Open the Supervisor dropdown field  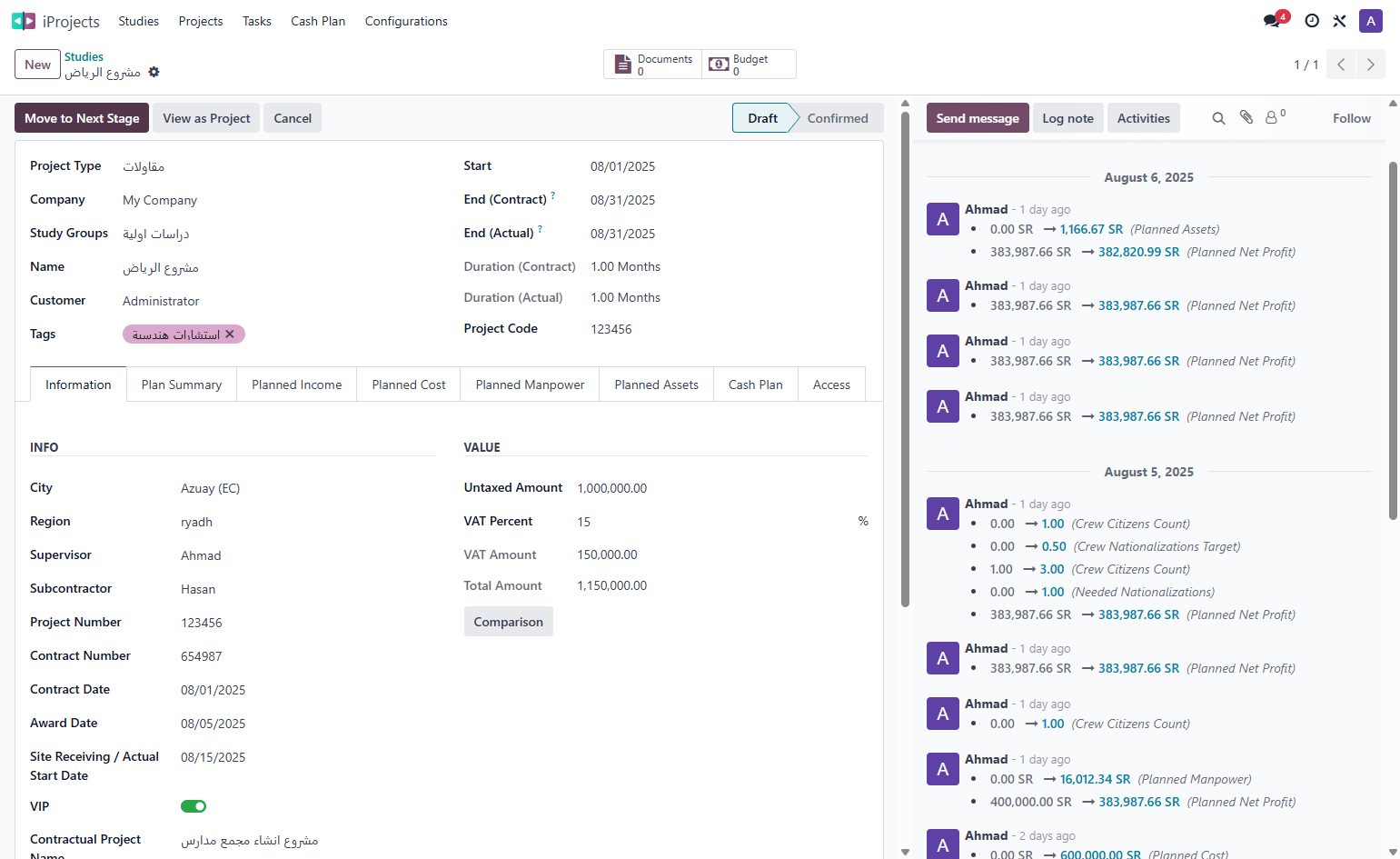pyautogui.click(x=308, y=555)
